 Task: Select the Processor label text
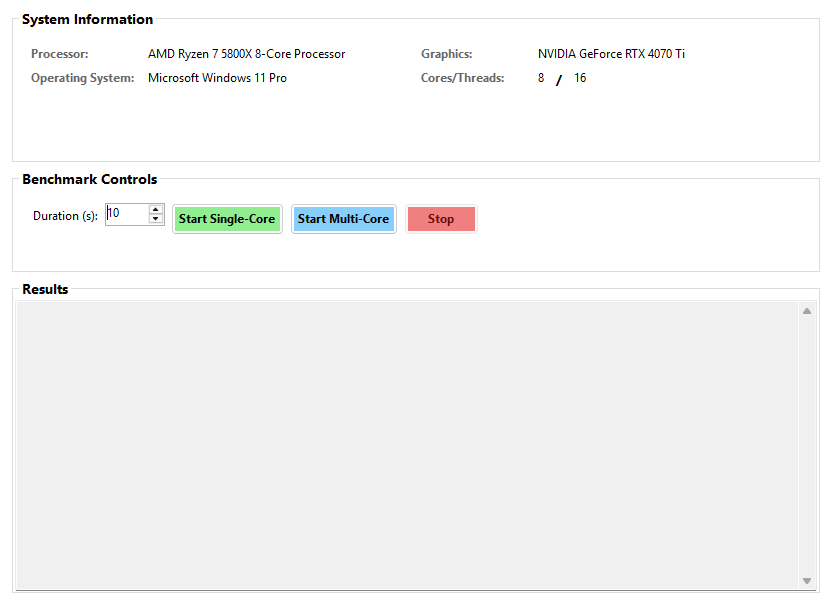(58, 53)
